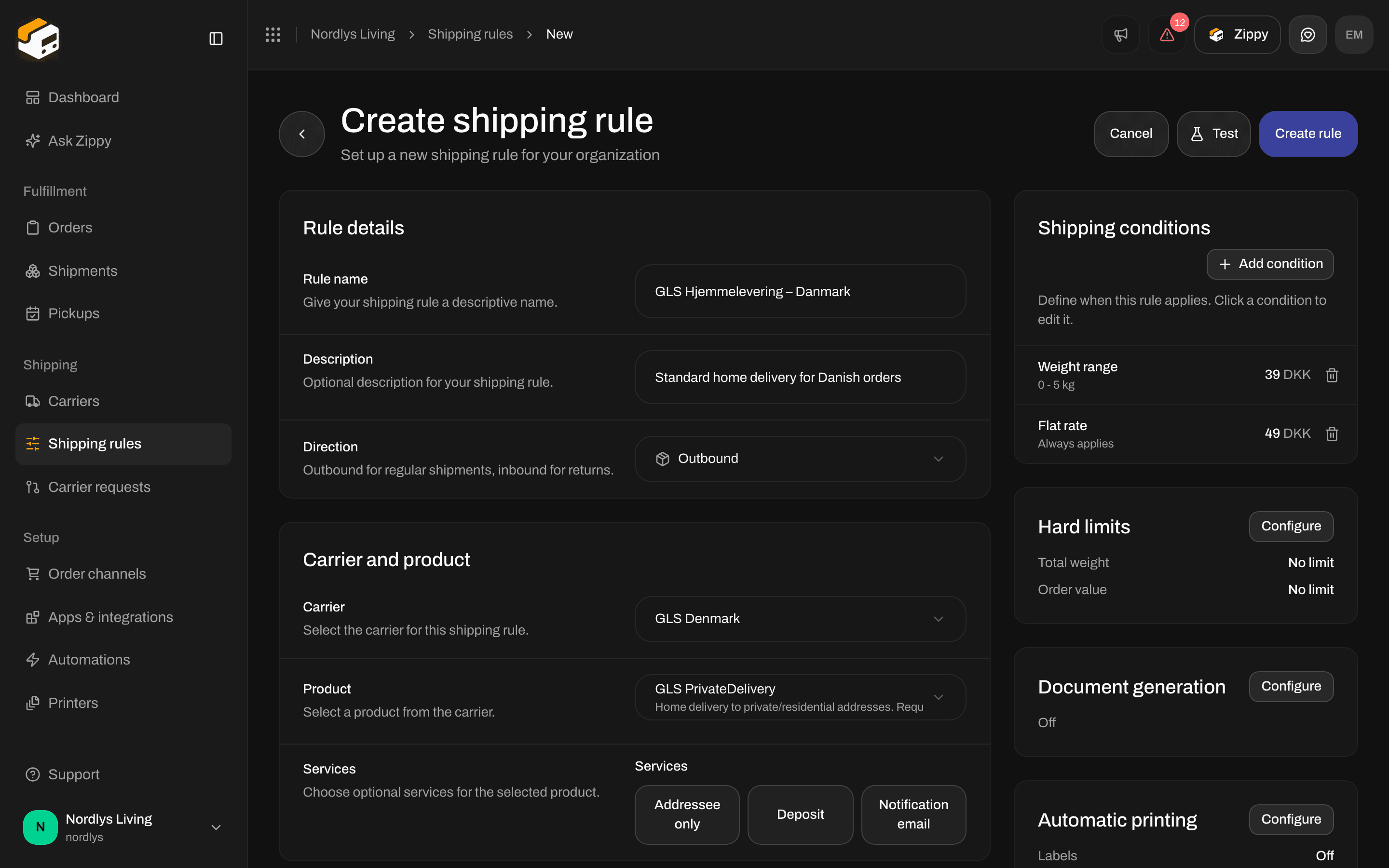Open Pickups page

[123, 313]
